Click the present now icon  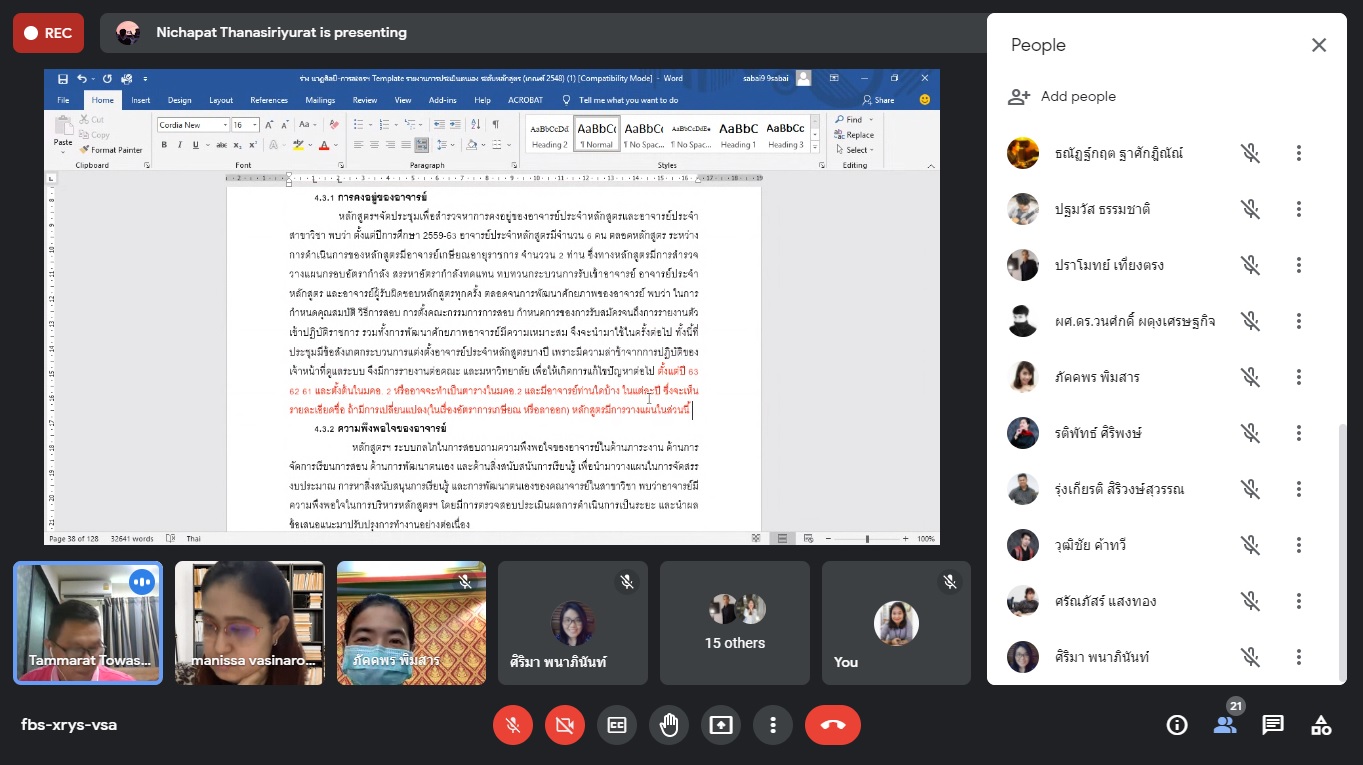click(721, 725)
